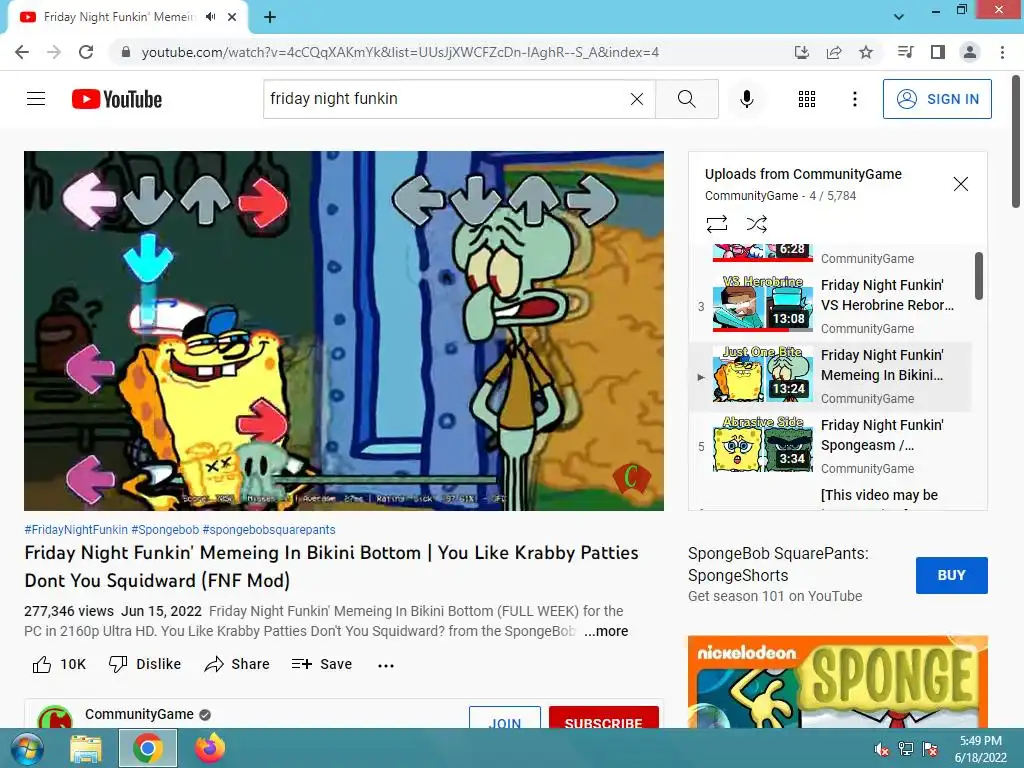Open the Nickelodeon SpongeBob banner
The image size is (1024, 768).
point(837,682)
